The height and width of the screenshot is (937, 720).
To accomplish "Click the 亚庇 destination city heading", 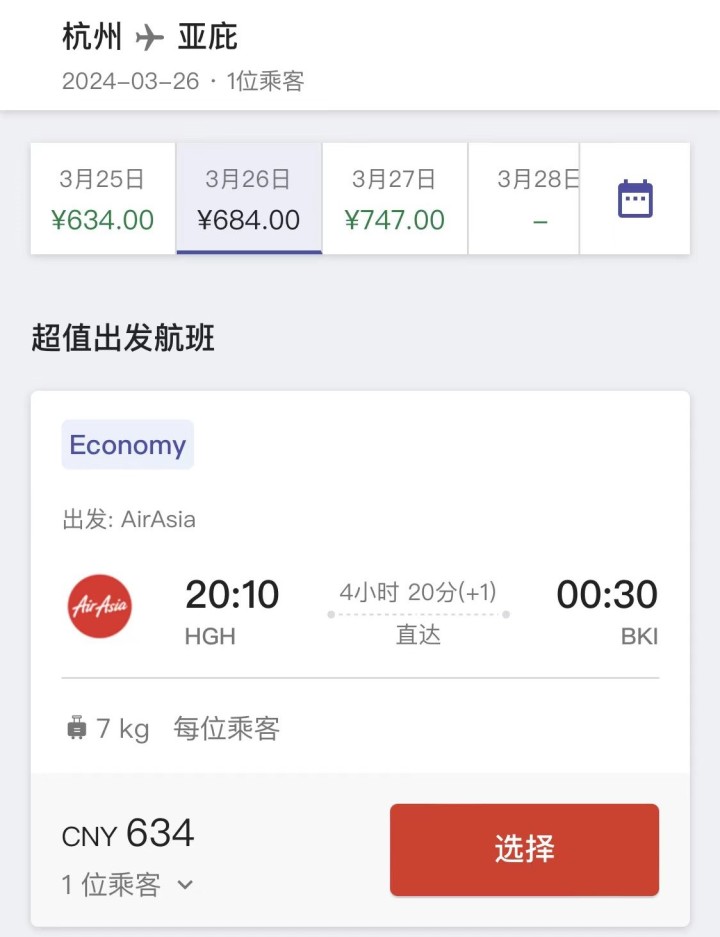I will pos(207,36).
